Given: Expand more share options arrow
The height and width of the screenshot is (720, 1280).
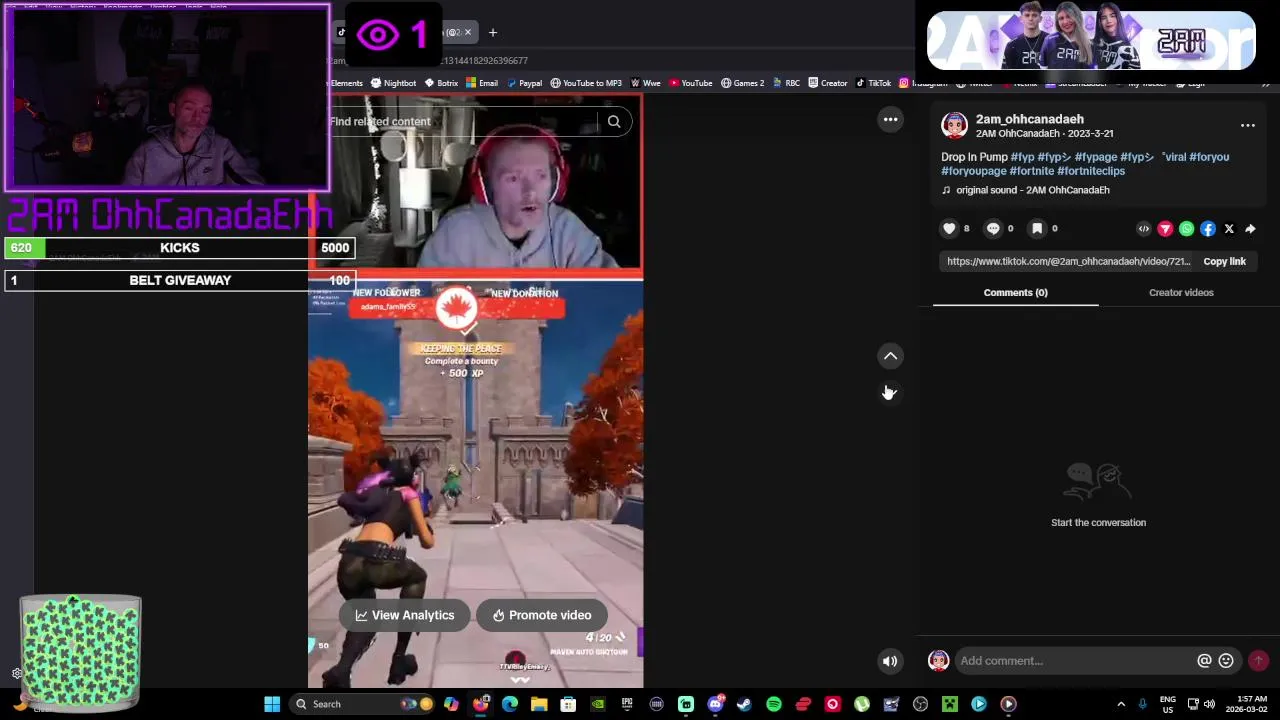Looking at the screenshot, I should 1250,229.
